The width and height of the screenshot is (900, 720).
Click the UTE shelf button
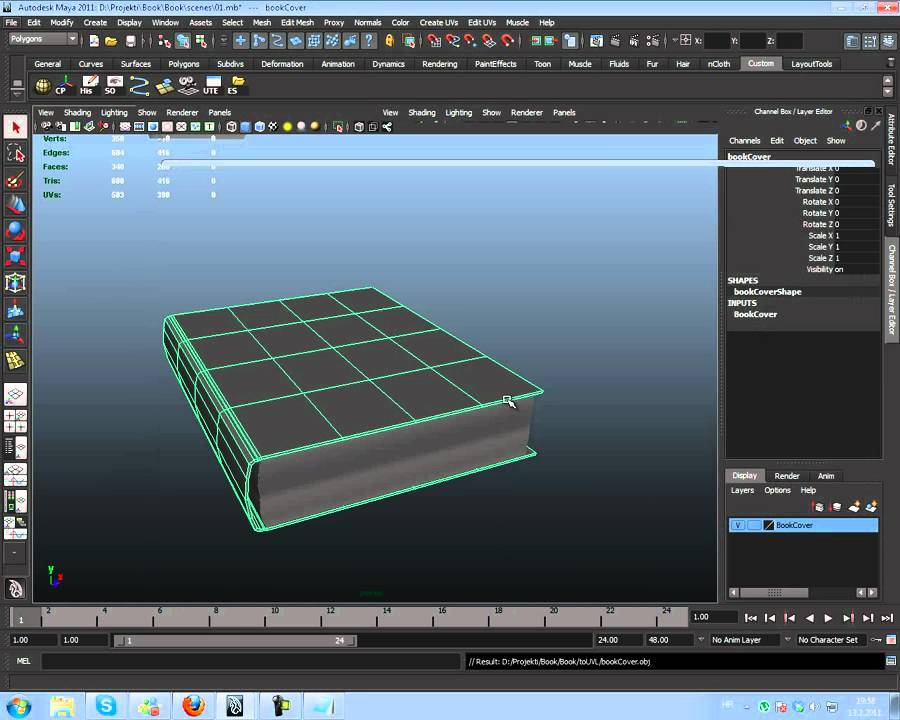pyautogui.click(x=211, y=85)
